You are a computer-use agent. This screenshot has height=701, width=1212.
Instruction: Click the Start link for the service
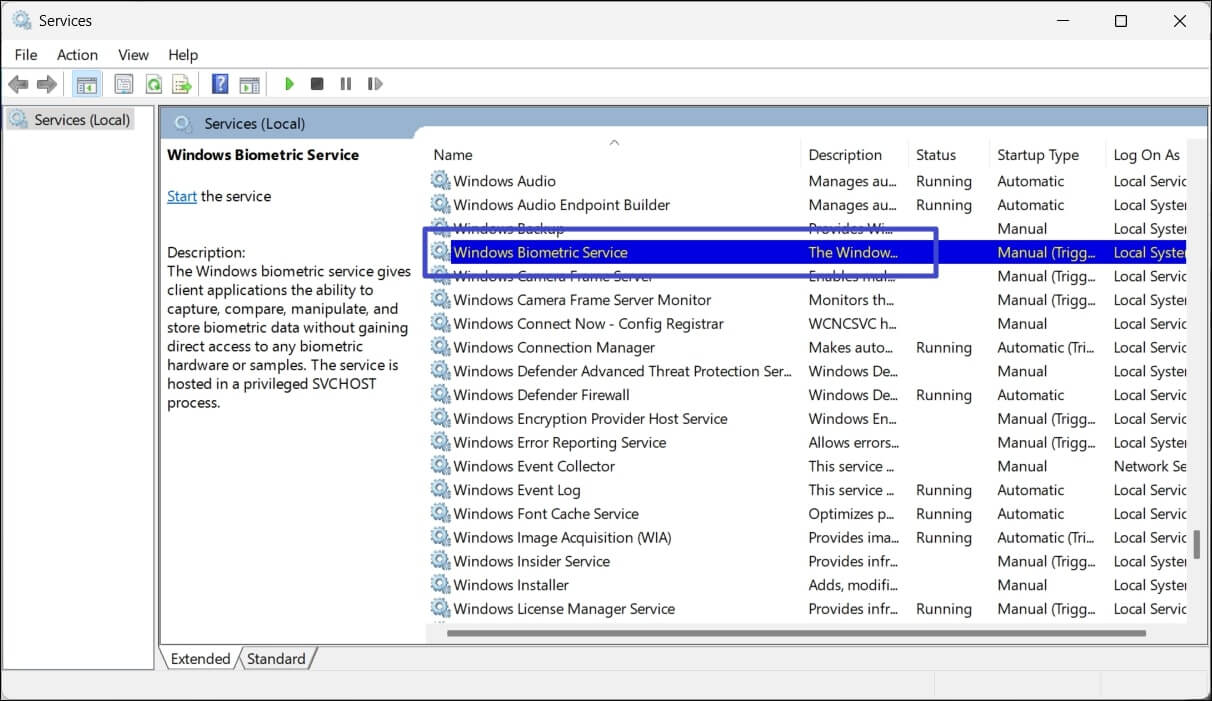click(181, 196)
